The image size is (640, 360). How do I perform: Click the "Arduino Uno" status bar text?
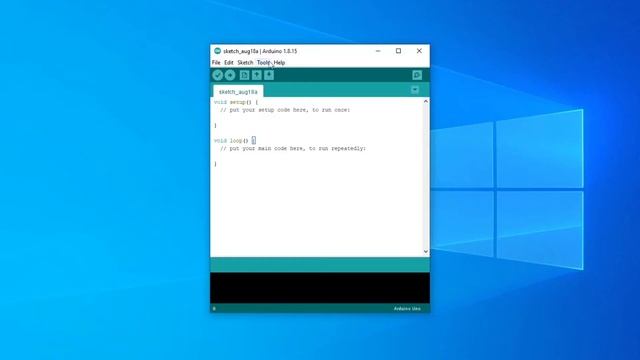tap(407, 309)
